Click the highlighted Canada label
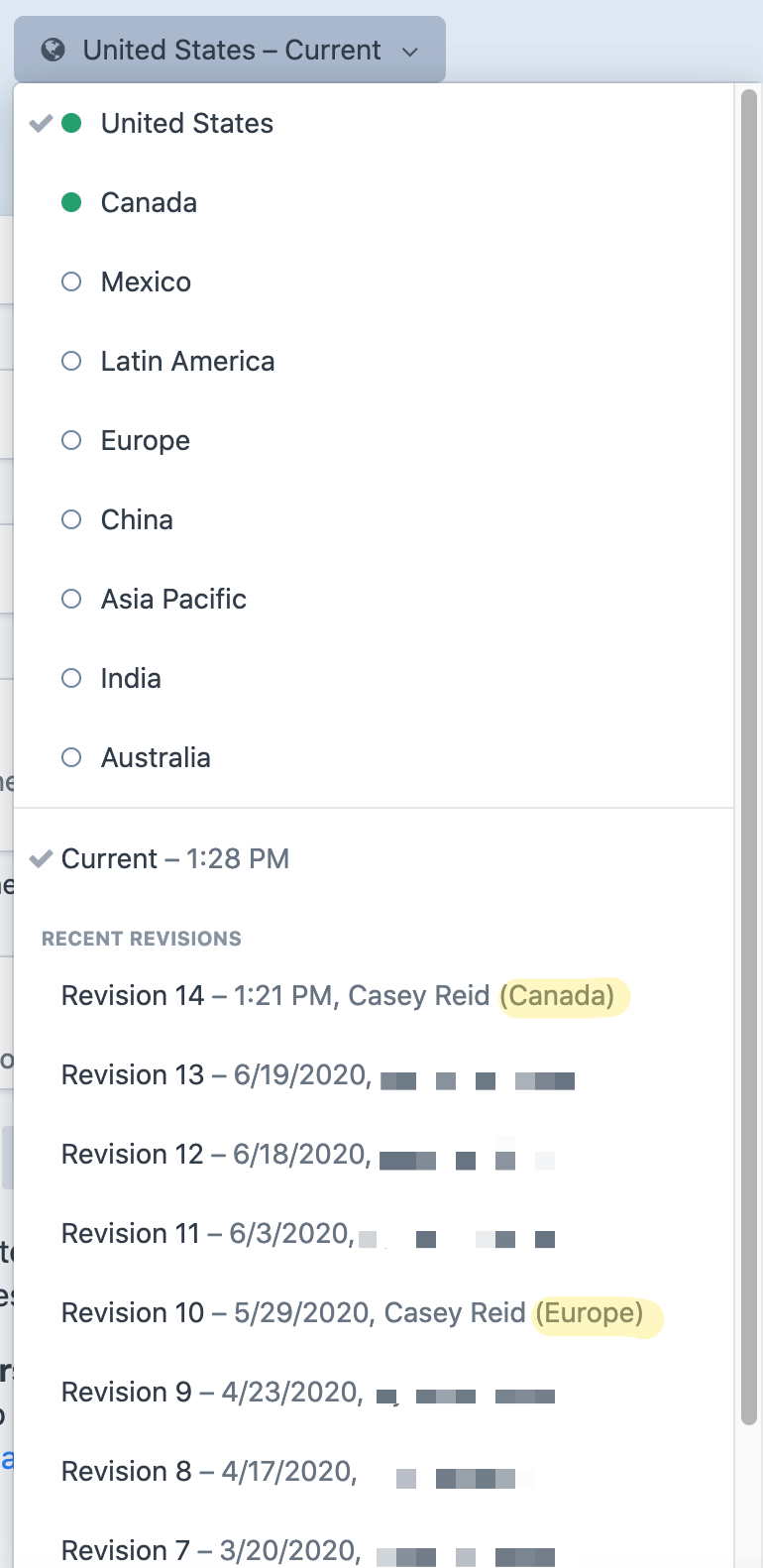 tap(562, 995)
